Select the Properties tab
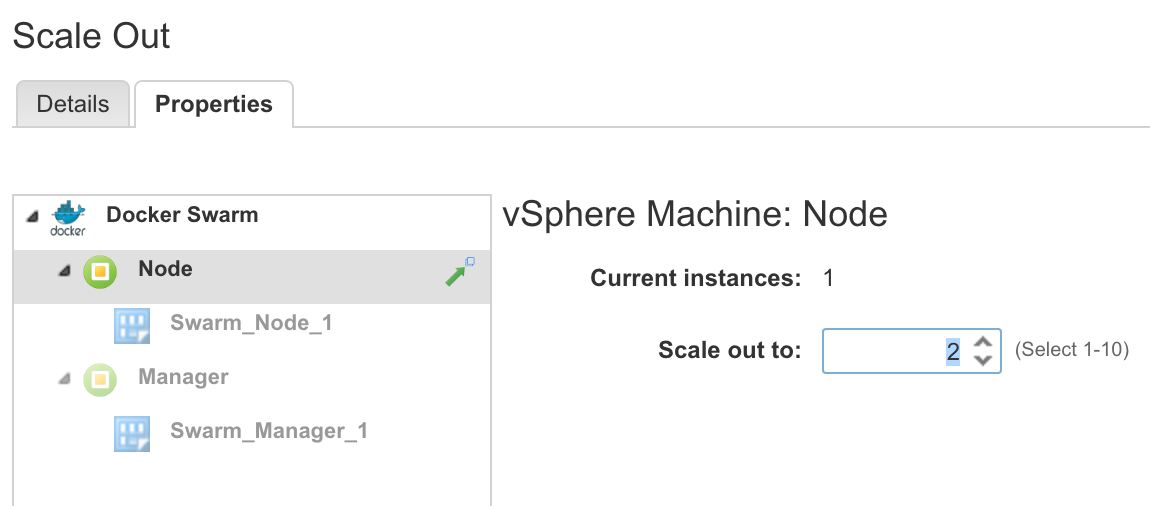This screenshot has height=506, width=1150. pyautogui.click(x=214, y=104)
